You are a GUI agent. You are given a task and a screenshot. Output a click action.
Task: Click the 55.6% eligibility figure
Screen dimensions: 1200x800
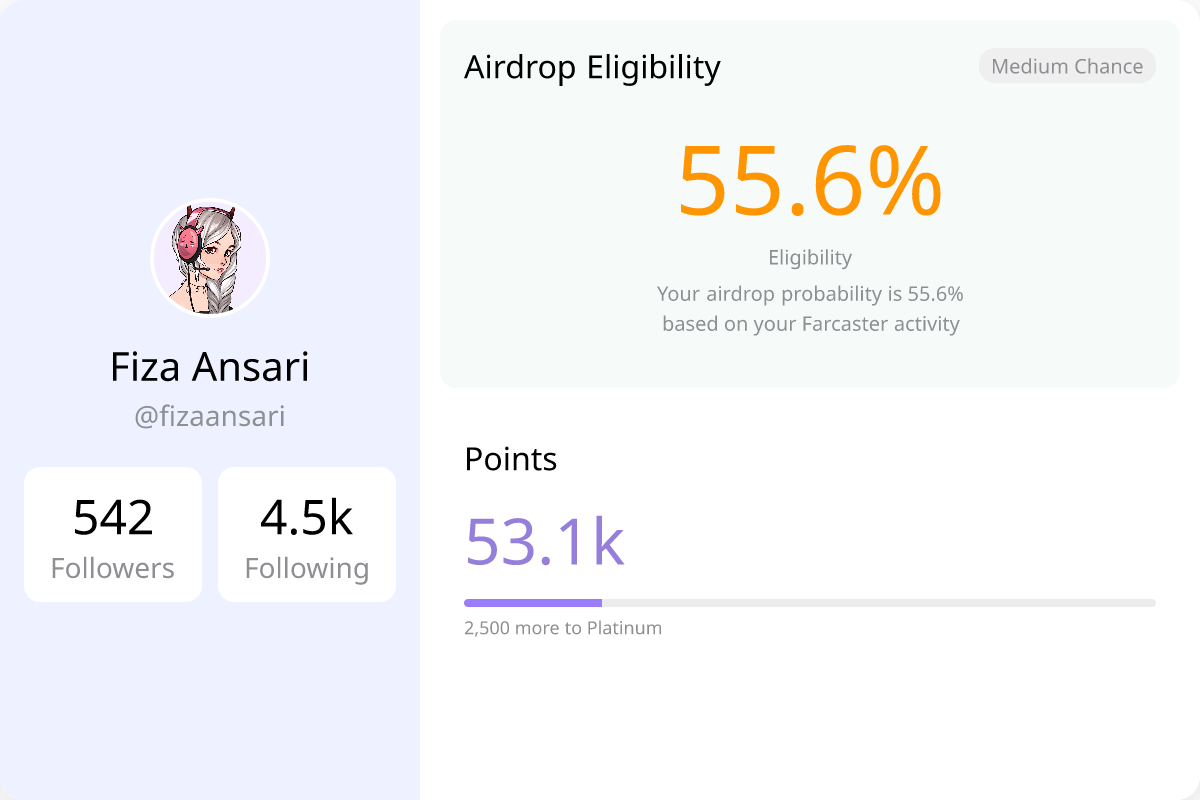[x=810, y=181]
